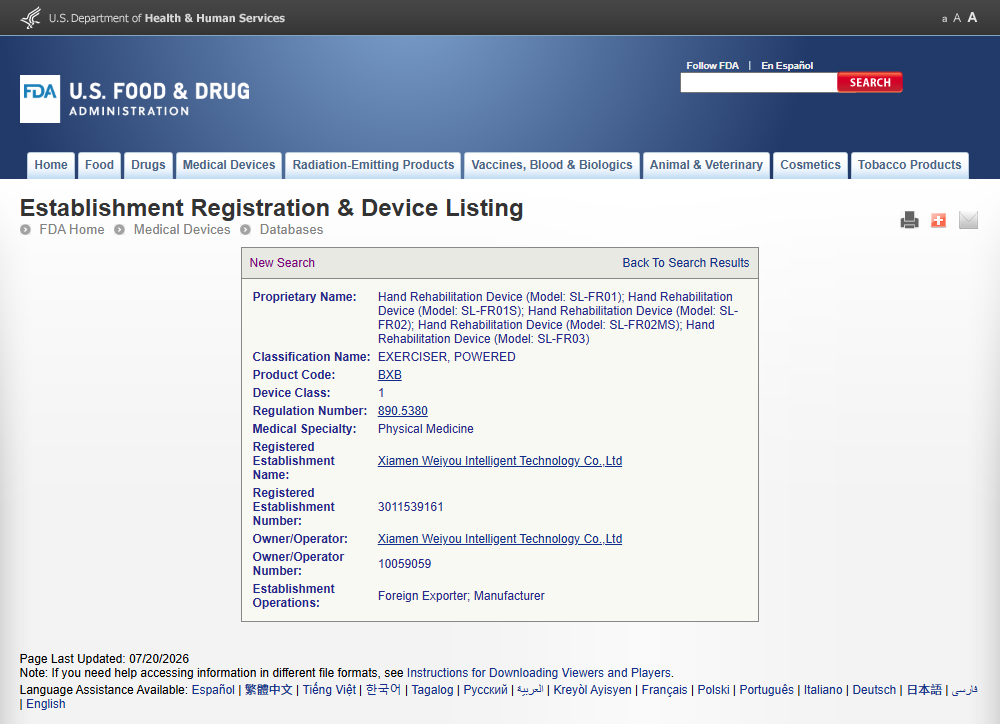
Task: Open the Drugs tab
Action: 148,165
